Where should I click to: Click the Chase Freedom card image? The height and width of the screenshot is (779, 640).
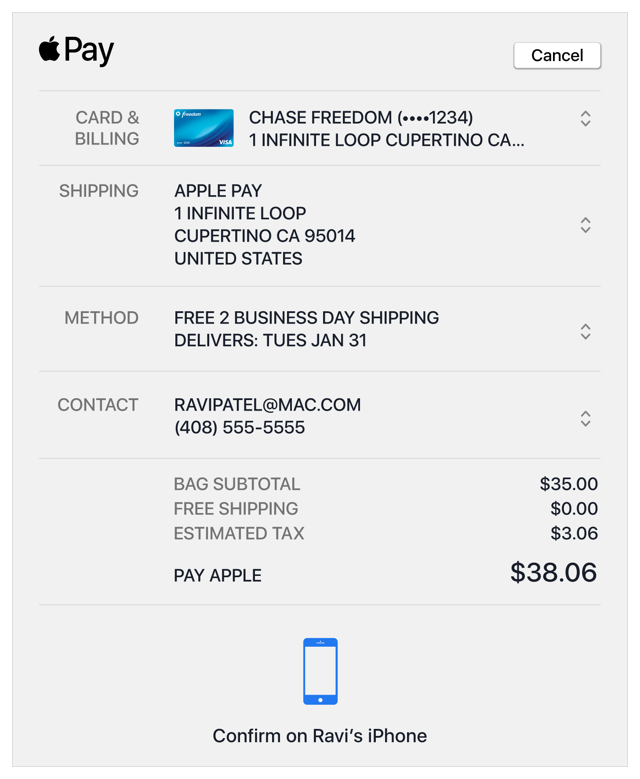pos(203,128)
